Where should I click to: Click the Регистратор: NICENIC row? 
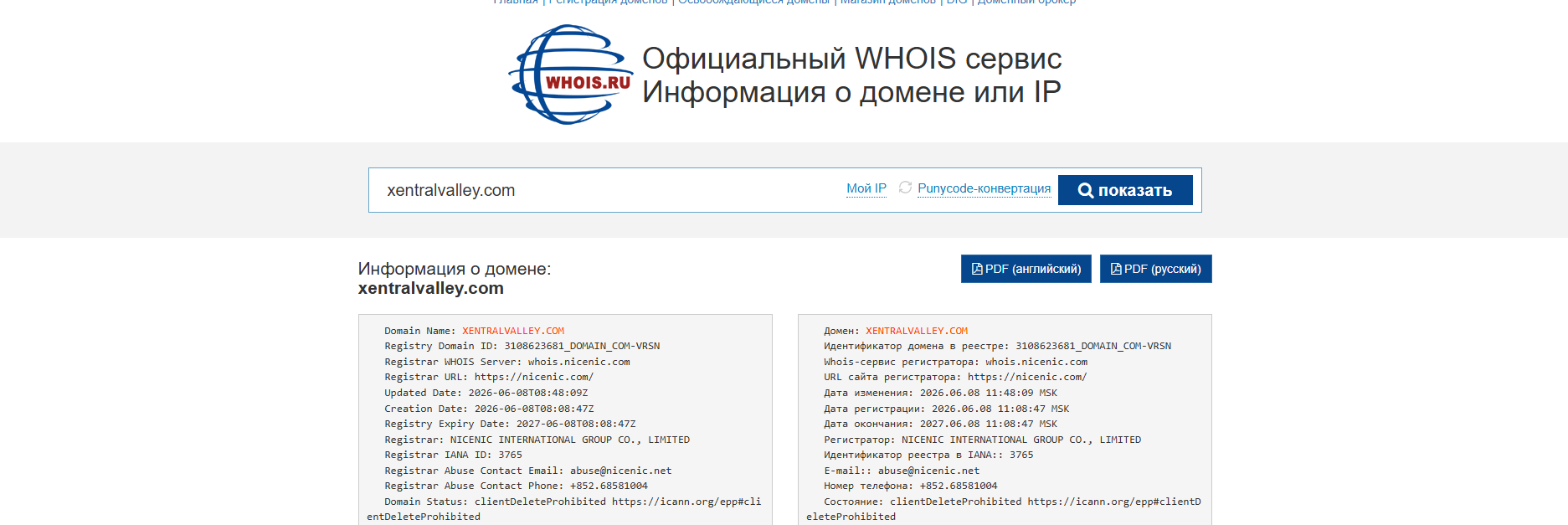coord(983,440)
